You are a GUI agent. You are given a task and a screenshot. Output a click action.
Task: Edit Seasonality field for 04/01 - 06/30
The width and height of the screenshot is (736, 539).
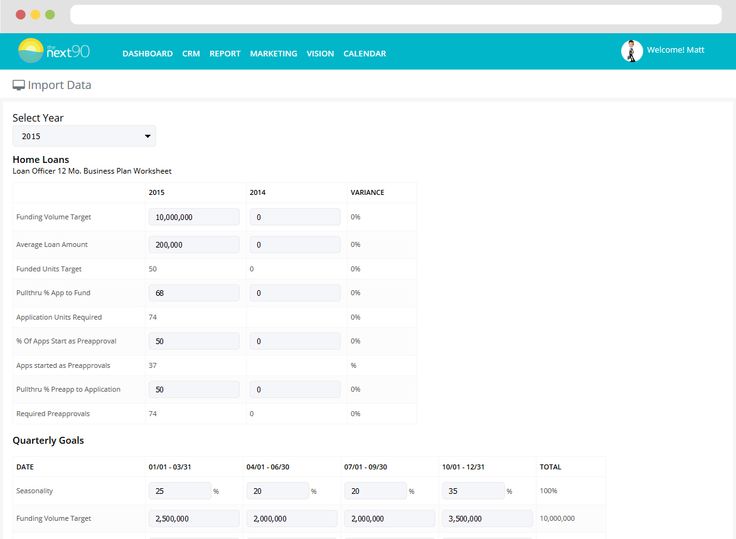(278, 491)
